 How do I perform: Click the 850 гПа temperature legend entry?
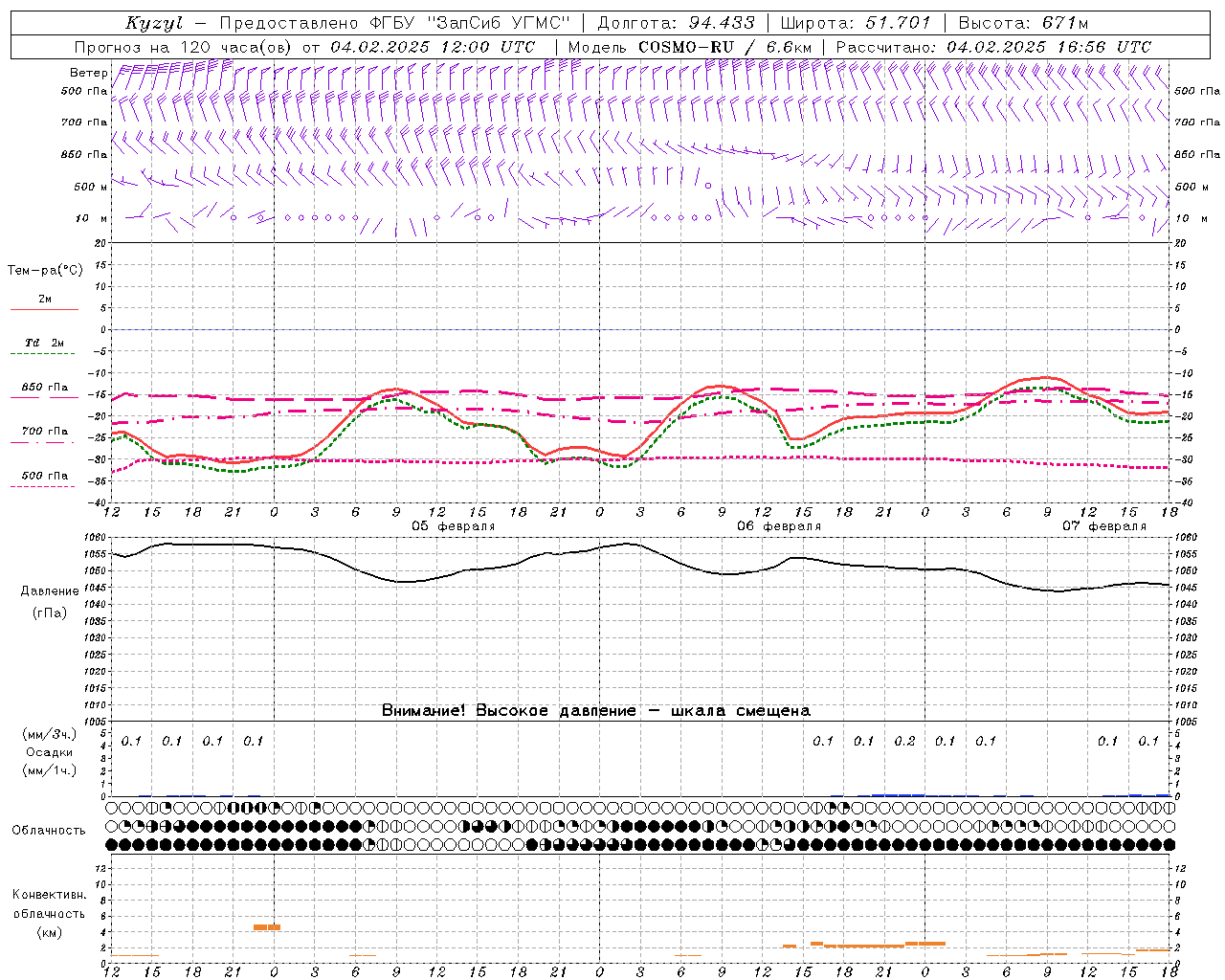click(45, 388)
